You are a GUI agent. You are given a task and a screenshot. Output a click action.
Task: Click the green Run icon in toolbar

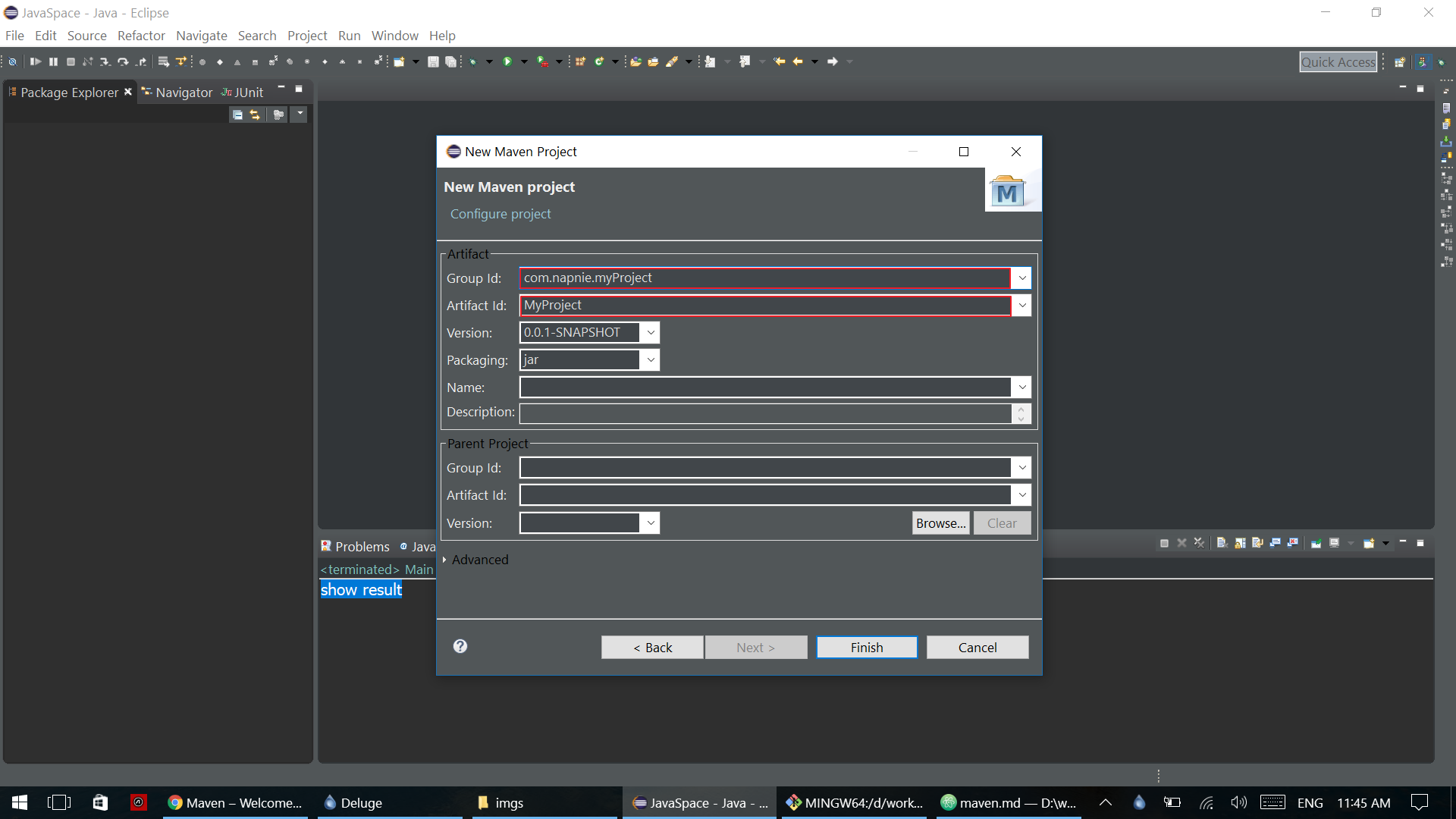(507, 61)
